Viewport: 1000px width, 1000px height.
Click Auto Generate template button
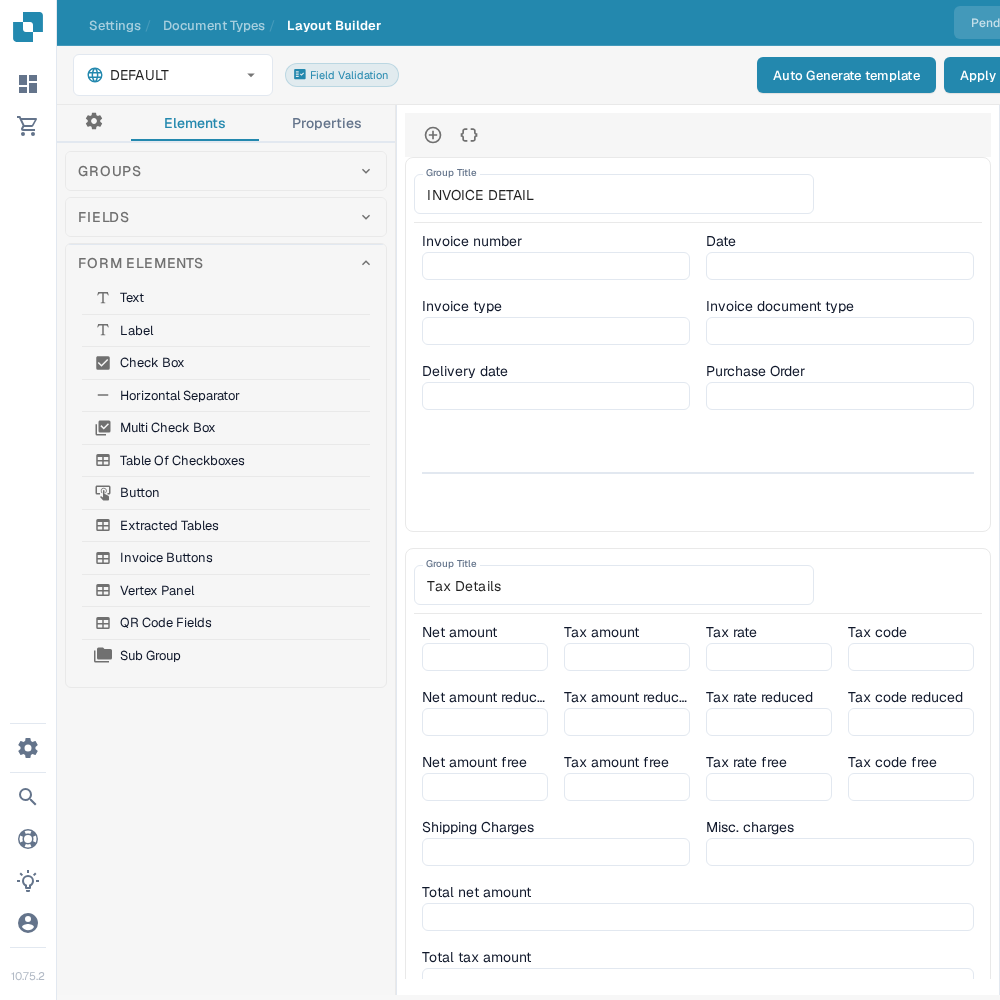click(846, 75)
